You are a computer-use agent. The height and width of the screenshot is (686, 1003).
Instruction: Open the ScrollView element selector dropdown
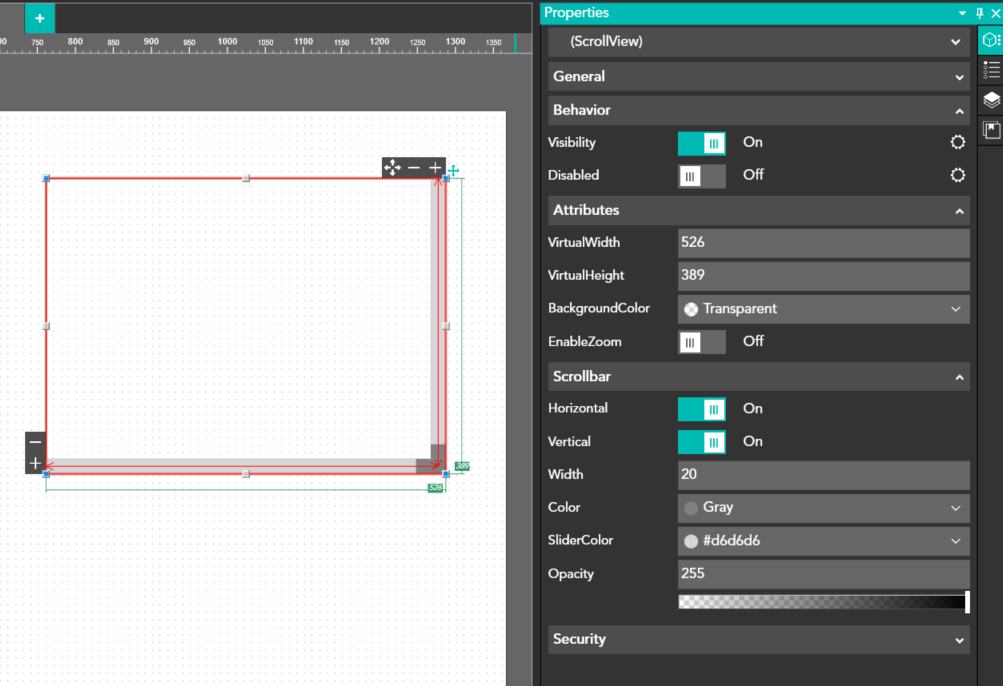coord(758,42)
